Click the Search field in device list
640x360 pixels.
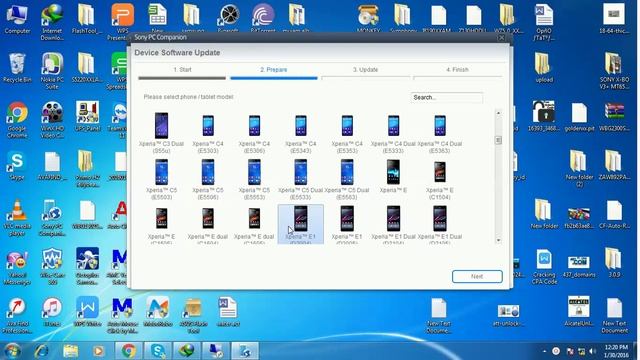[x=447, y=98]
